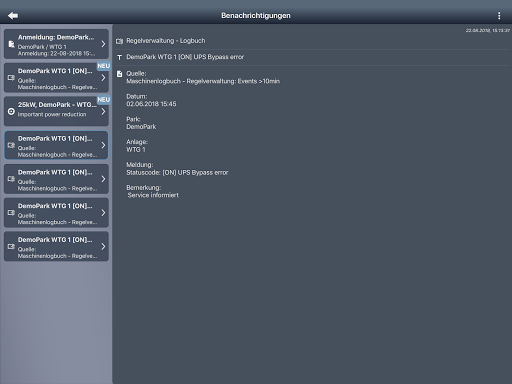Screen dimensions: 512x384
Task: Click NEU badge on first WTG 1 notification
Action: pos(104,66)
